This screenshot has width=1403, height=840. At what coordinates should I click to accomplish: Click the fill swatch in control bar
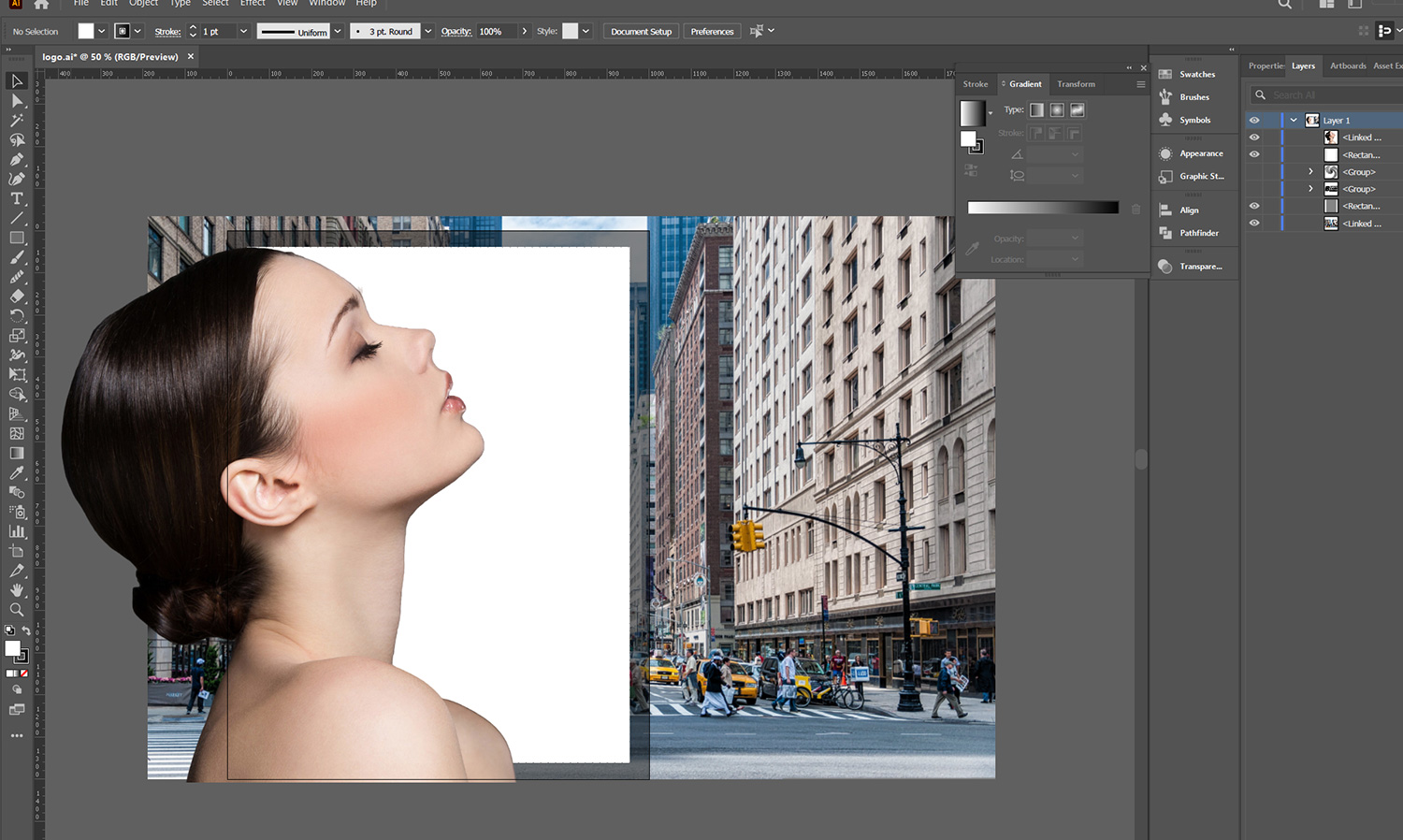(86, 31)
